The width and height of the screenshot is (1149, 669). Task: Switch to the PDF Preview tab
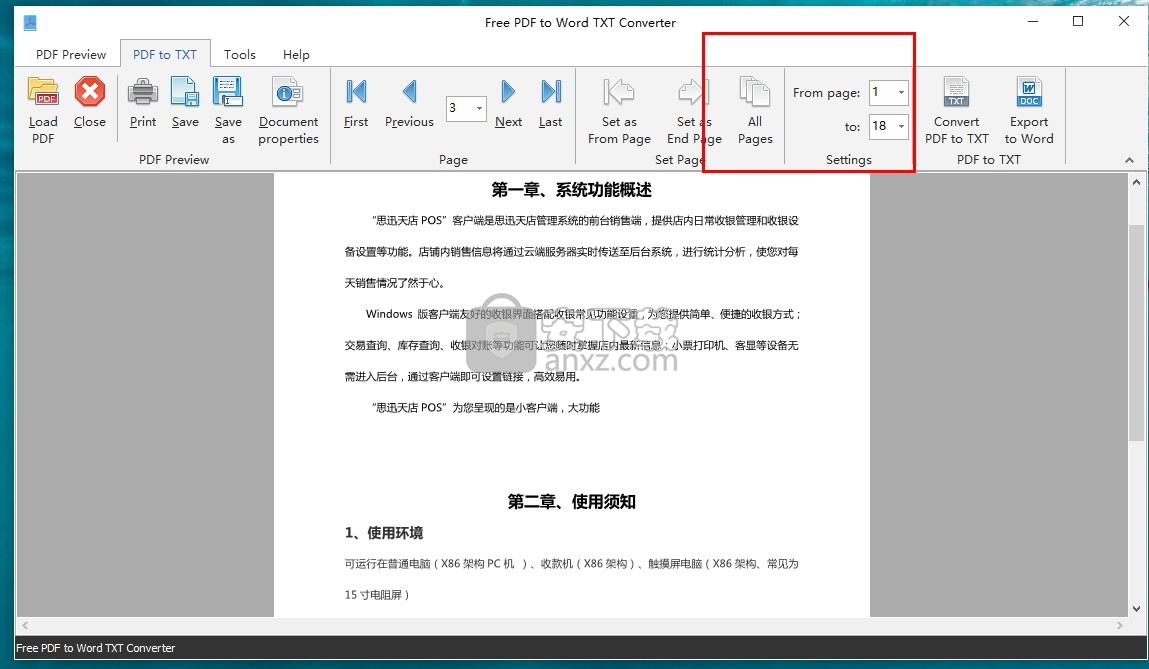coord(71,54)
